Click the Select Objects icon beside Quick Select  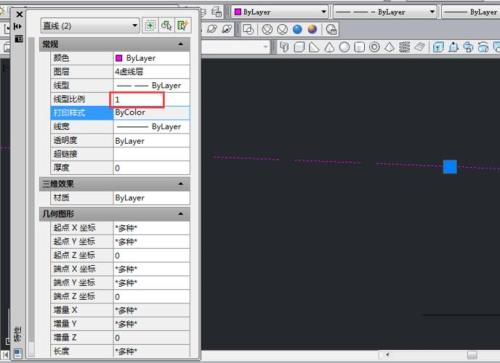[166, 26]
